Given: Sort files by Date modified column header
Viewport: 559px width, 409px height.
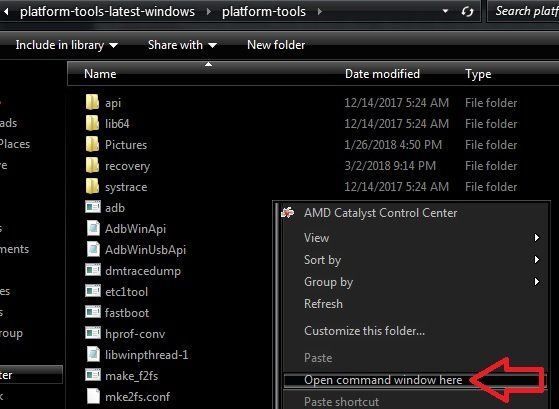Looking at the screenshot, I should coord(382,74).
